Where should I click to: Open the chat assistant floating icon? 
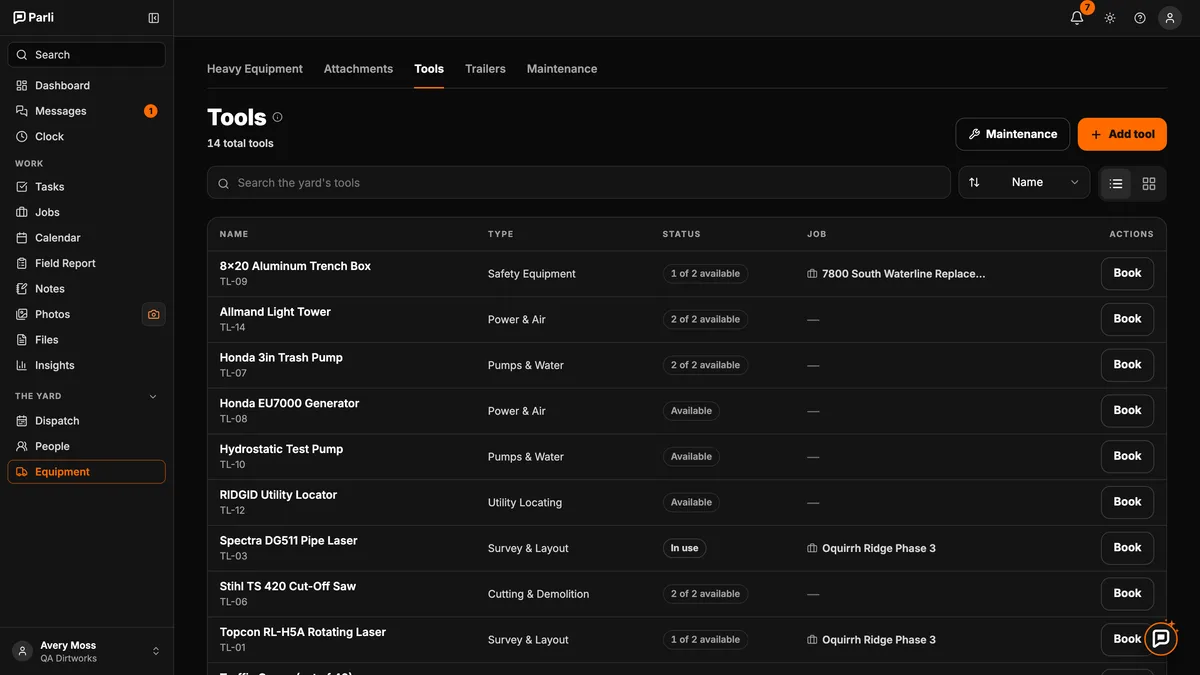pyautogui.click(x=1161, y=638)
